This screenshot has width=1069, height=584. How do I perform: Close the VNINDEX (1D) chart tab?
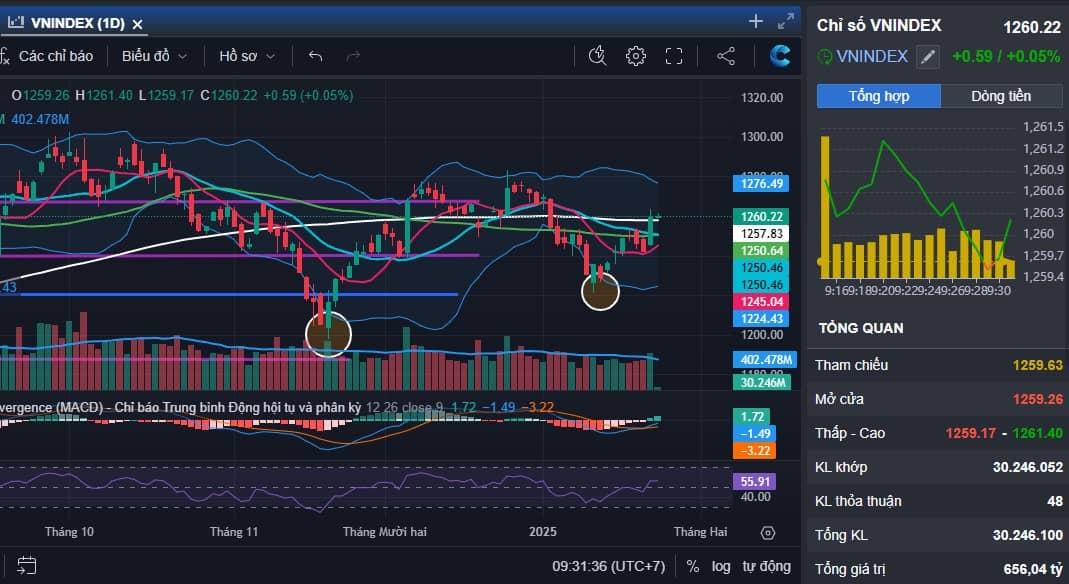pos(138,24)
